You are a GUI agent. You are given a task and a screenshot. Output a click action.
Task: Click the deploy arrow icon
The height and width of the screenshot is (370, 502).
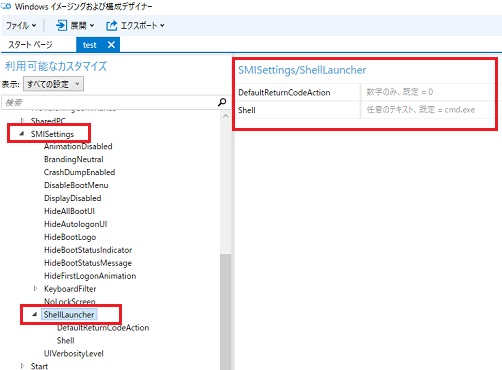[61, 25]
